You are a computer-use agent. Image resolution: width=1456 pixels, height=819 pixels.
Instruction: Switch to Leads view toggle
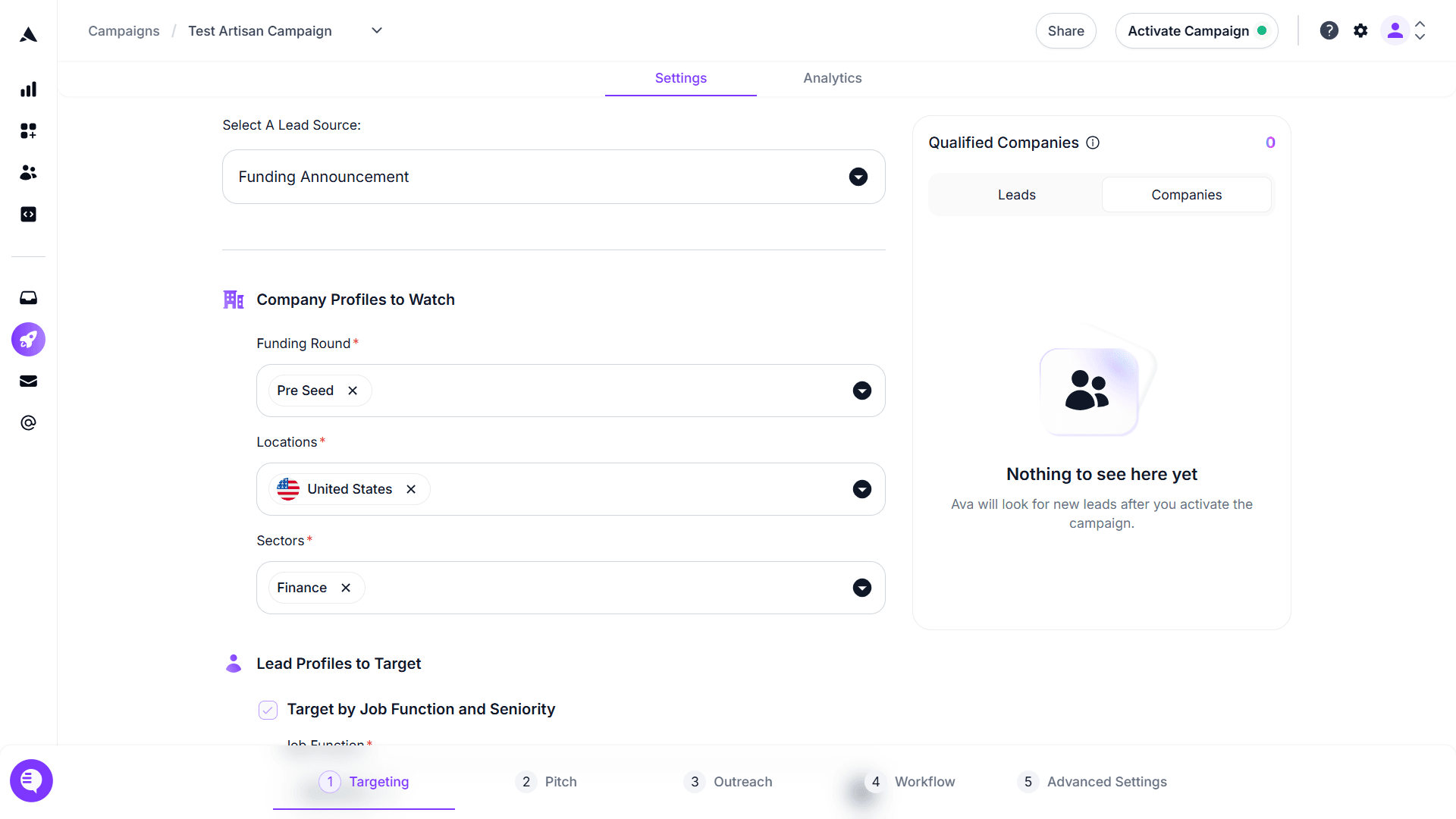tap(1016, 195)
